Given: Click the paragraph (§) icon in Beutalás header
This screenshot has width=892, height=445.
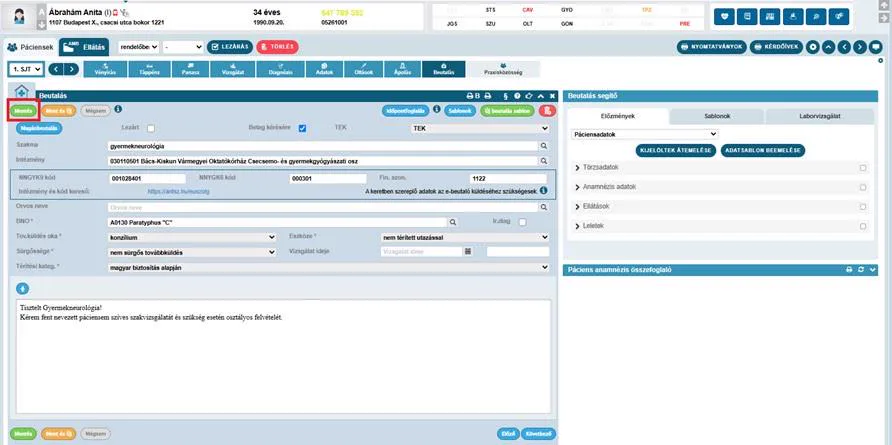Looking at the screenshot, I should (505, 96).
